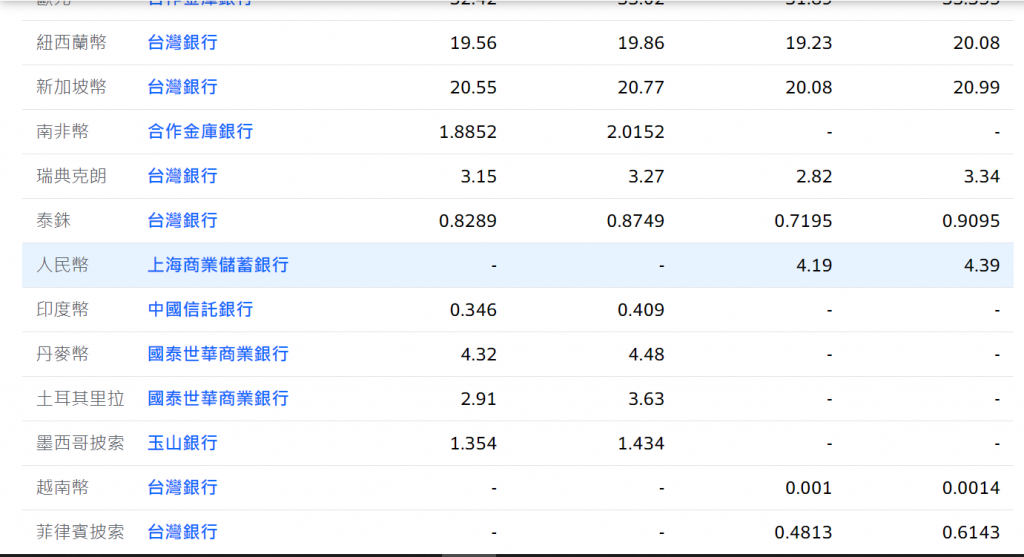The image size is (1024, 557).
Task: Click the value 0.001 in 越南幣 row
Action: pos(808,487)
